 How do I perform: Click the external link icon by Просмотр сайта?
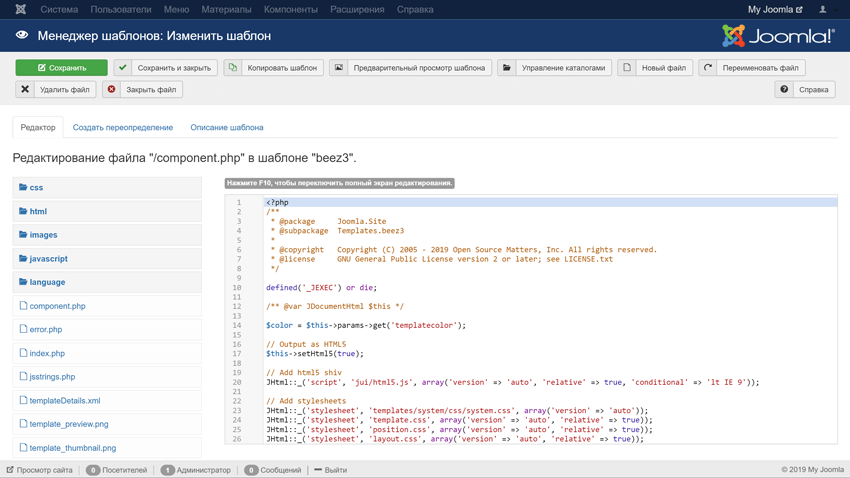point(10,470)
